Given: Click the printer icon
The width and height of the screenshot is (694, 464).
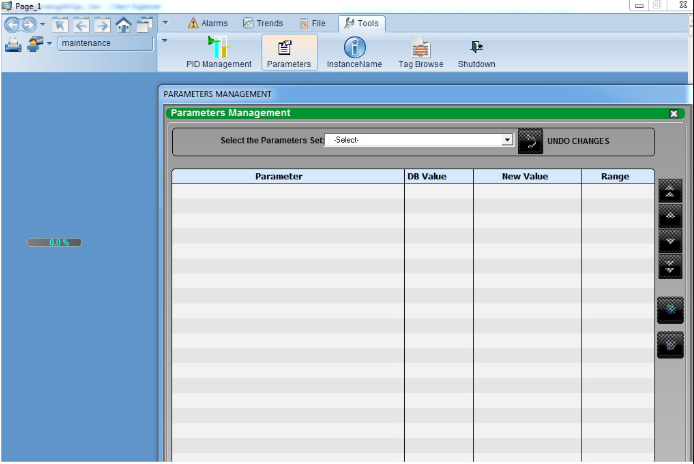Looking at the screenshot, I should click(x=13, y=44).
